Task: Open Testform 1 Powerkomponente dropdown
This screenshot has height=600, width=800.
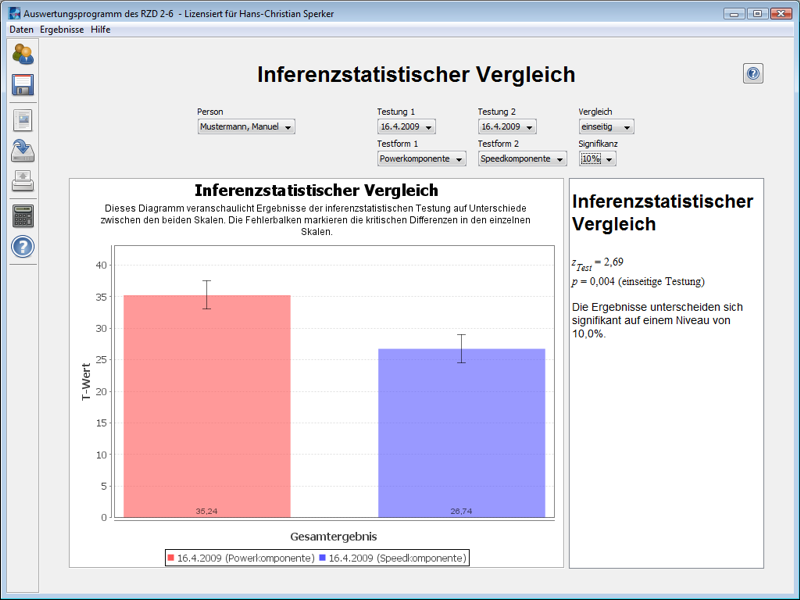Action: 421,159
